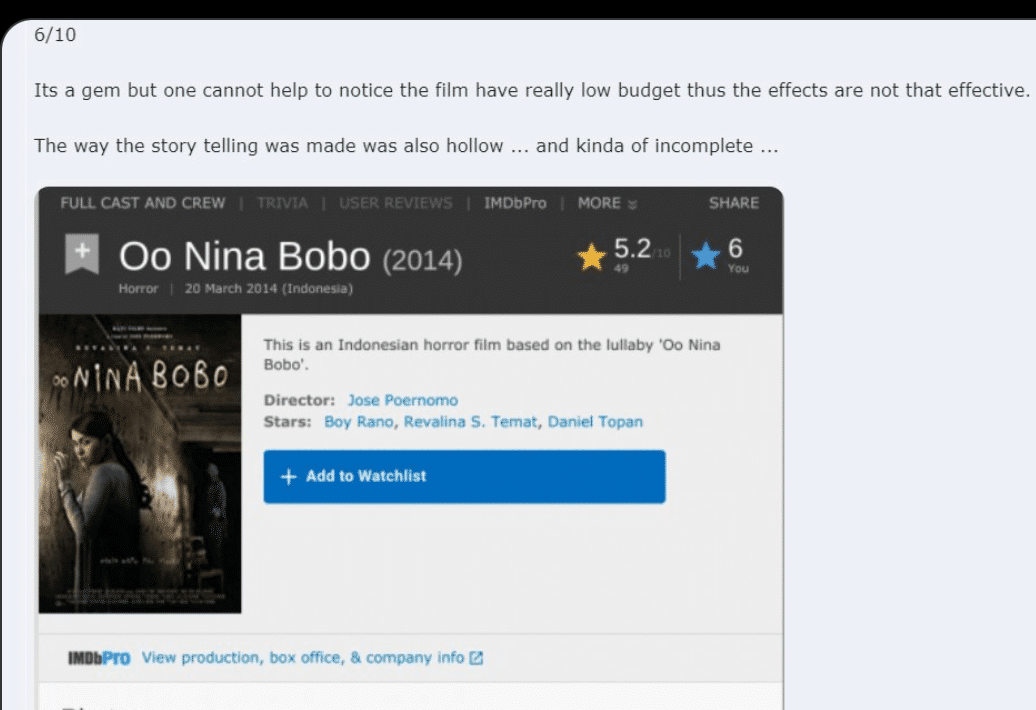Click the SHARE option
The height and width of the screenshot is (710, 1036).
pyautogui.click(x=734, y=203)
